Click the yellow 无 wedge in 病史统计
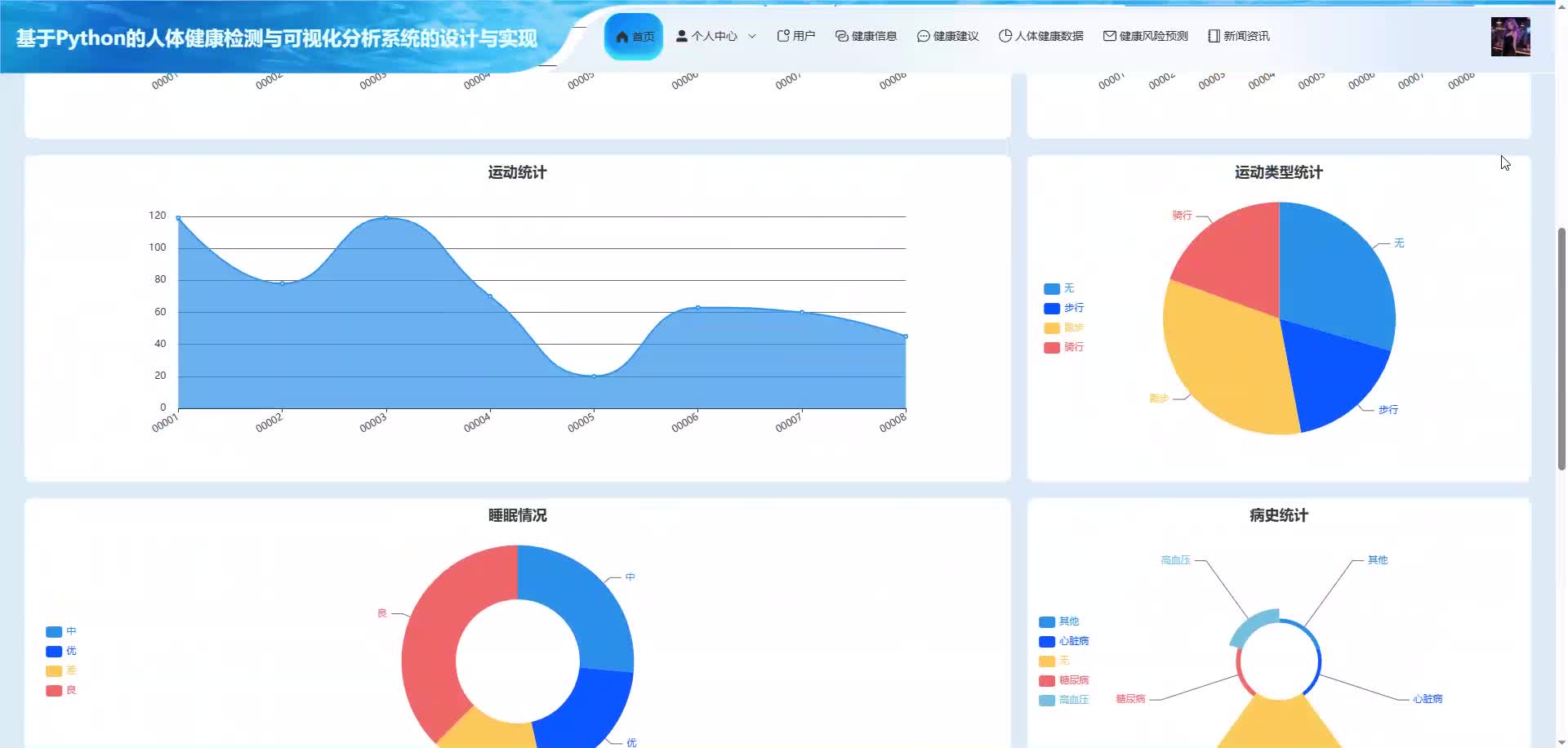Viewport: 1568px width, 748px height. 1279,723
